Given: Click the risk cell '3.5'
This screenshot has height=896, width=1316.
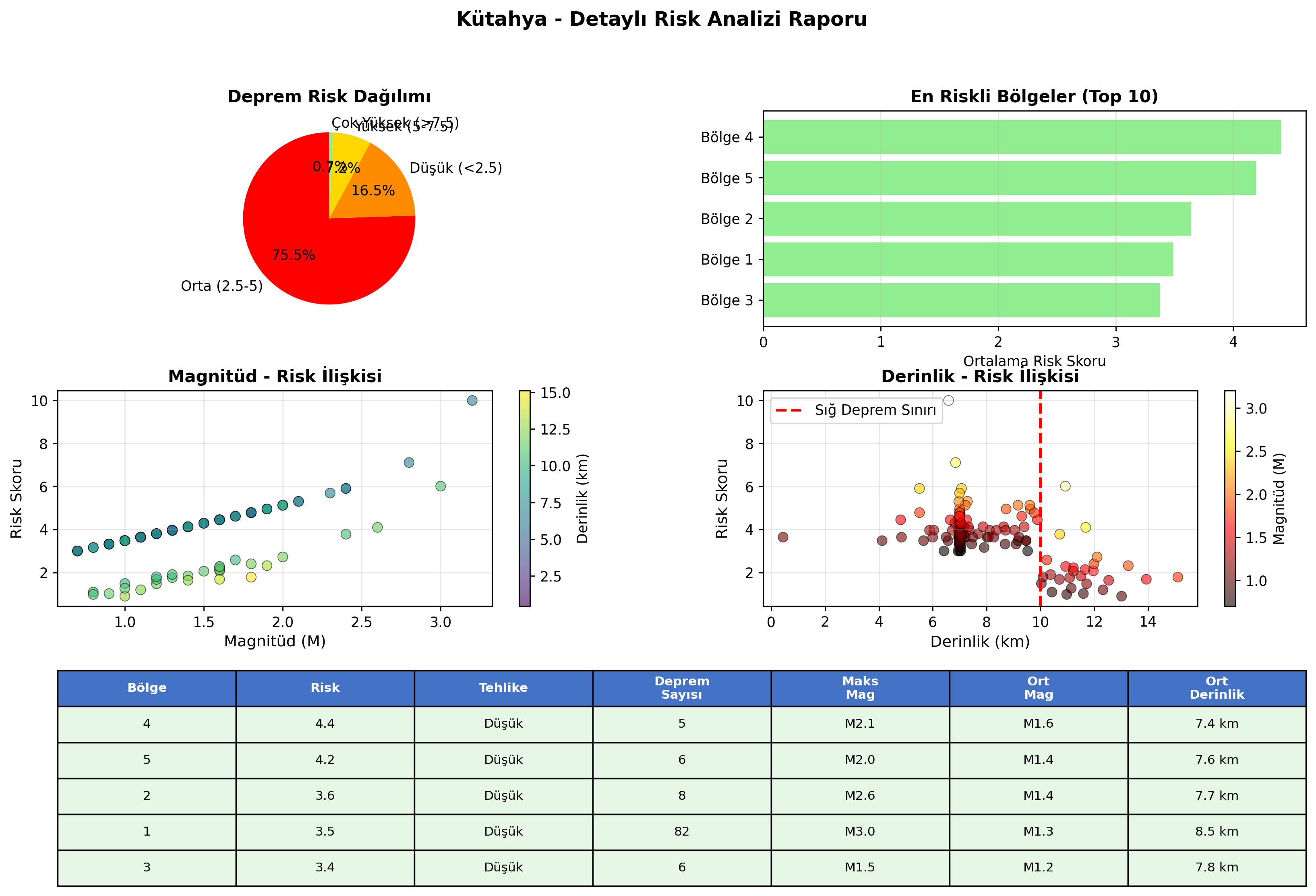Looking at the screenshot, I should click(x=325, y=832).
